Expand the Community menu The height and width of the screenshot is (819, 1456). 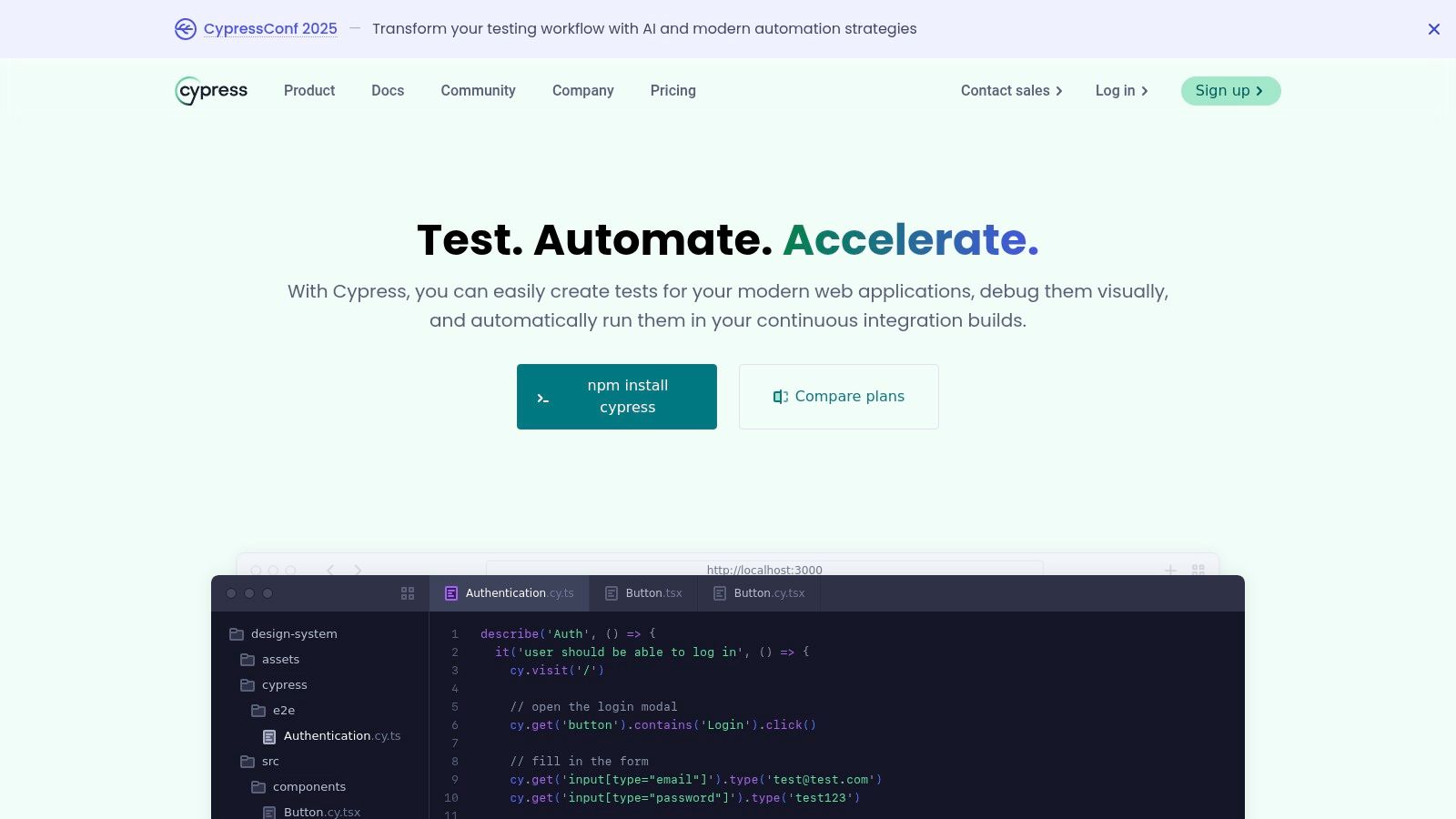(478, 91)
